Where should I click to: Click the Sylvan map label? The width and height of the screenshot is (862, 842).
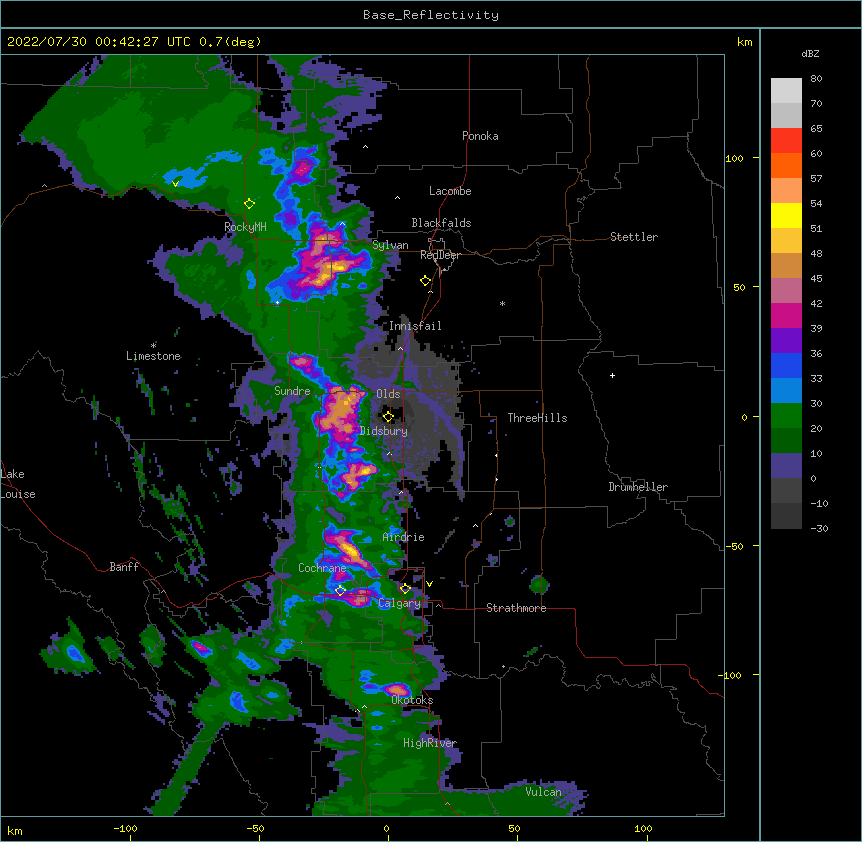[x=390, y=245]
